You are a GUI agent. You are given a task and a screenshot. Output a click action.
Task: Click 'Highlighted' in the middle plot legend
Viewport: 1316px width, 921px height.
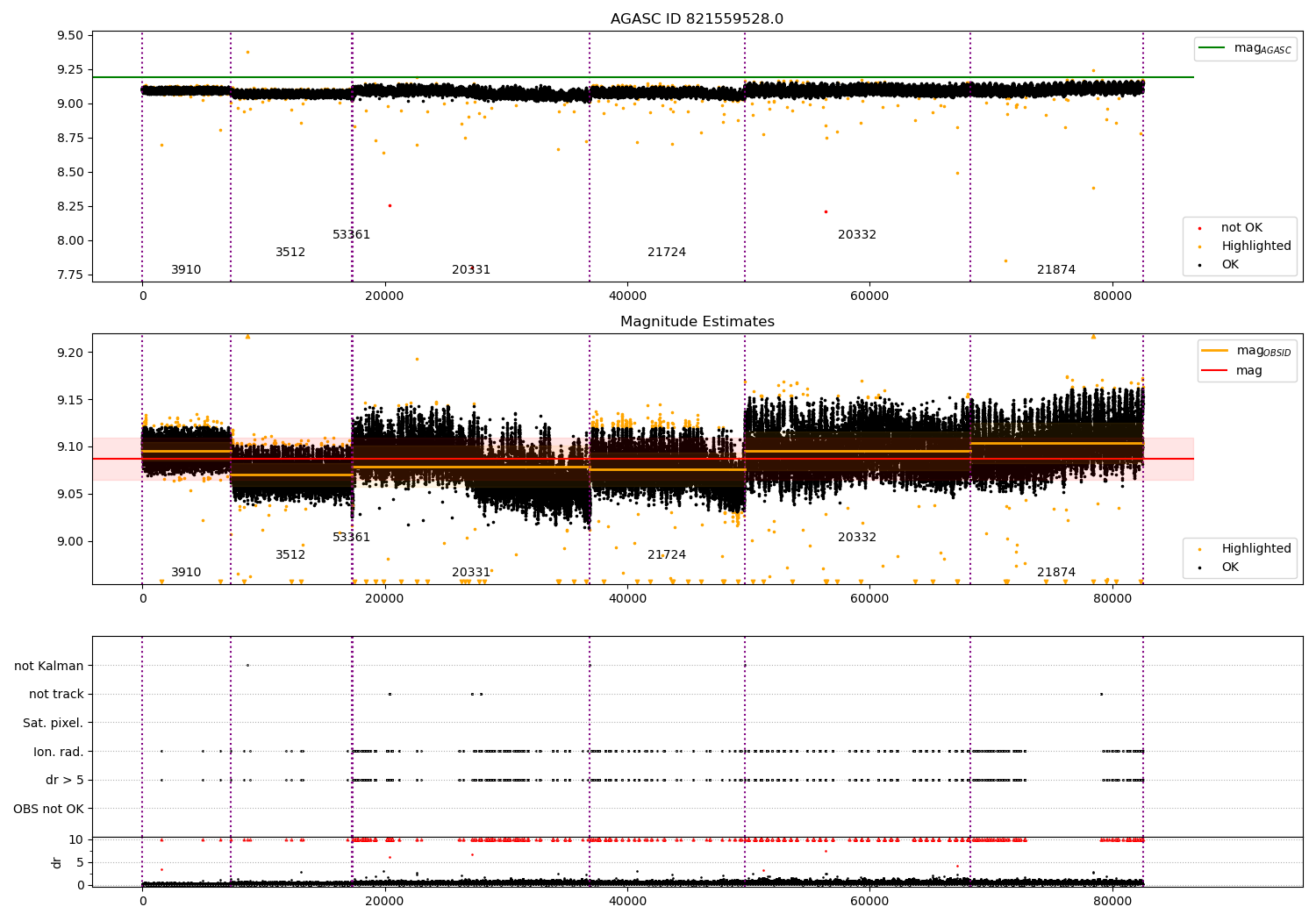(x=1256, y=549)
